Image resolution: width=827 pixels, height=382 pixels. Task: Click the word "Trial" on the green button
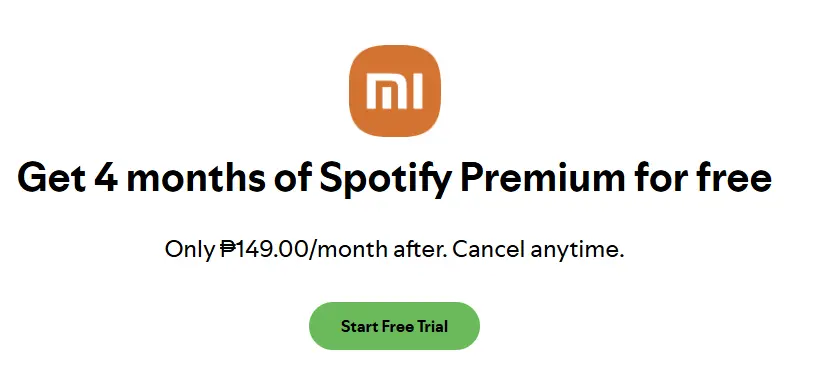pyautogui.click(x=431, y=326)
